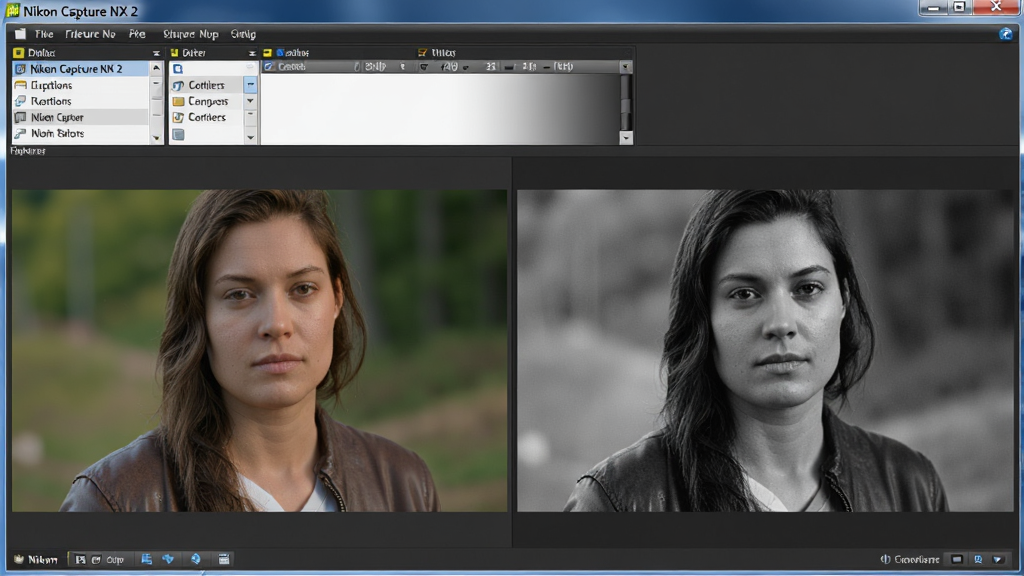1024x576 pixels.
Task: Click the white document icon beside the Flie menu
Action: pyautogui.click(x=21, y=34)
